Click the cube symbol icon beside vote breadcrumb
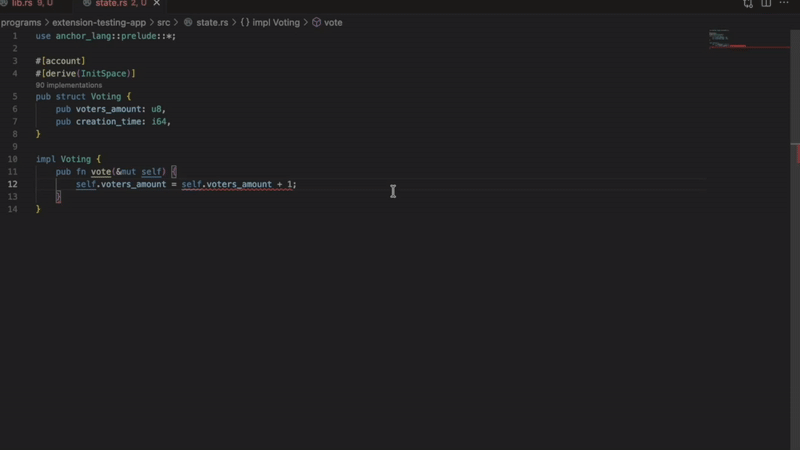 coord(317,22)
